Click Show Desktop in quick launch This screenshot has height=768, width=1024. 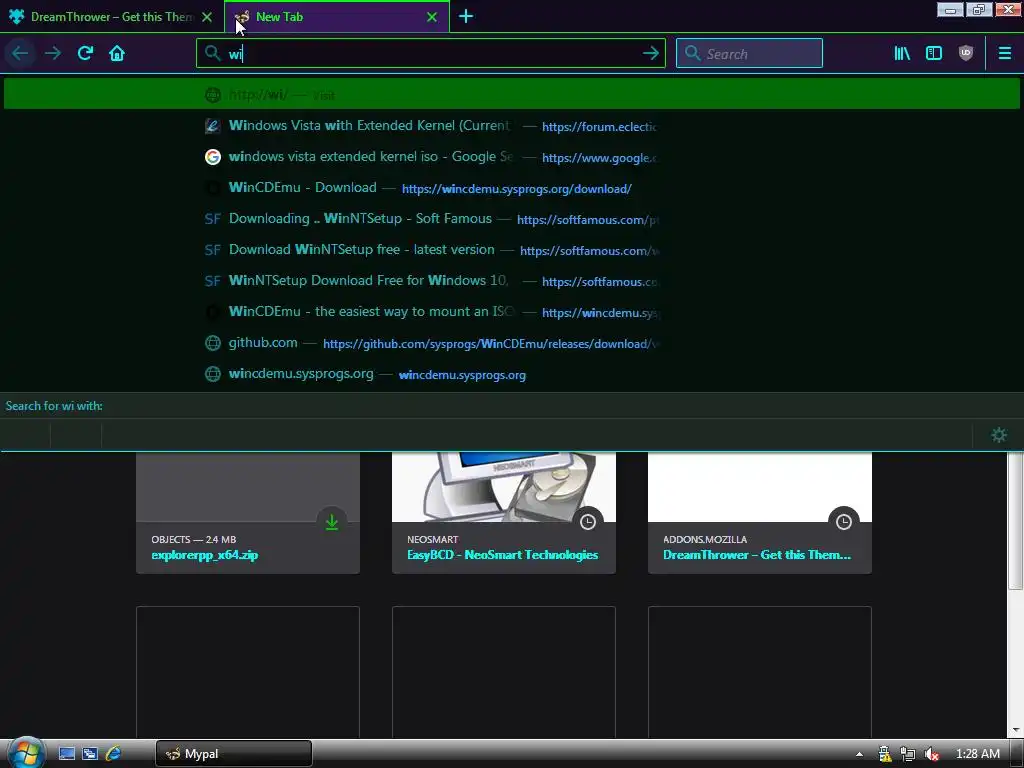tap(67, 754)
